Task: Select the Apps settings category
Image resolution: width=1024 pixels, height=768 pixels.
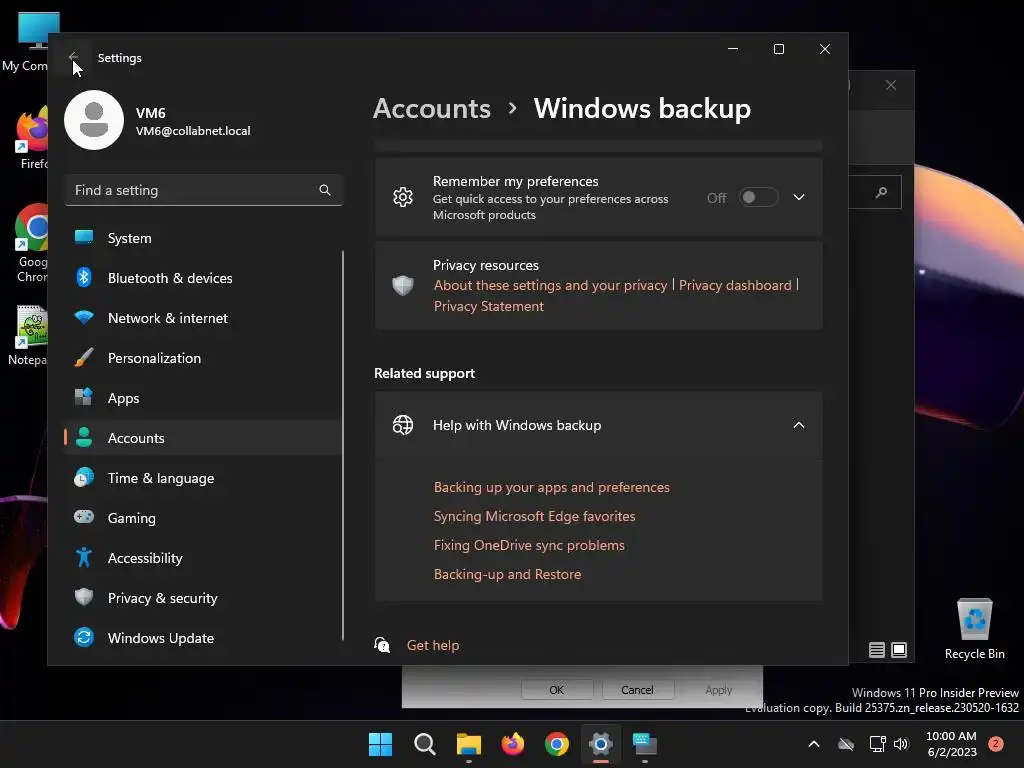Action: point(204,398)
